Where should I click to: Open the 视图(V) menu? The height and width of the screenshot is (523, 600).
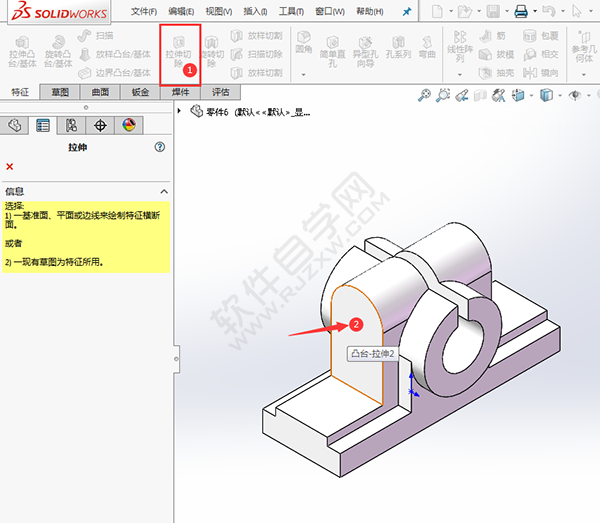click(219, 12)
